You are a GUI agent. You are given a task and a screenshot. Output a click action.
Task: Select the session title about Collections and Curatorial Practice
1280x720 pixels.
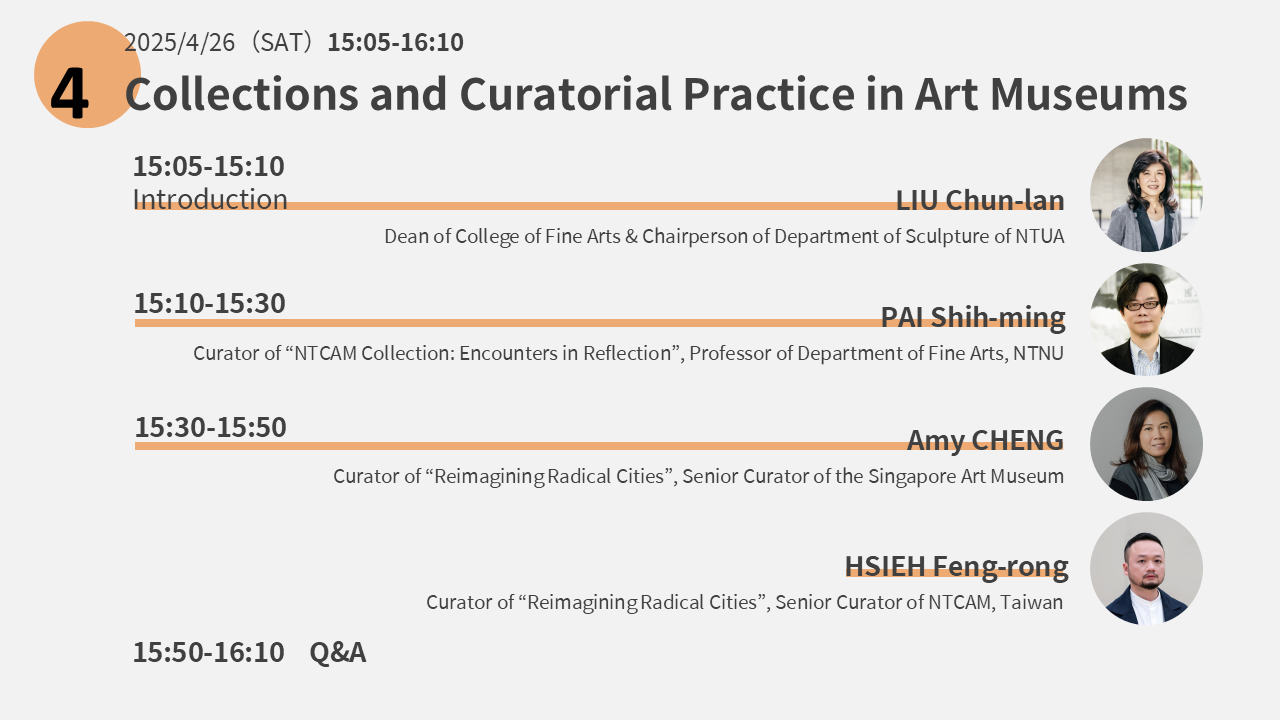655,94
